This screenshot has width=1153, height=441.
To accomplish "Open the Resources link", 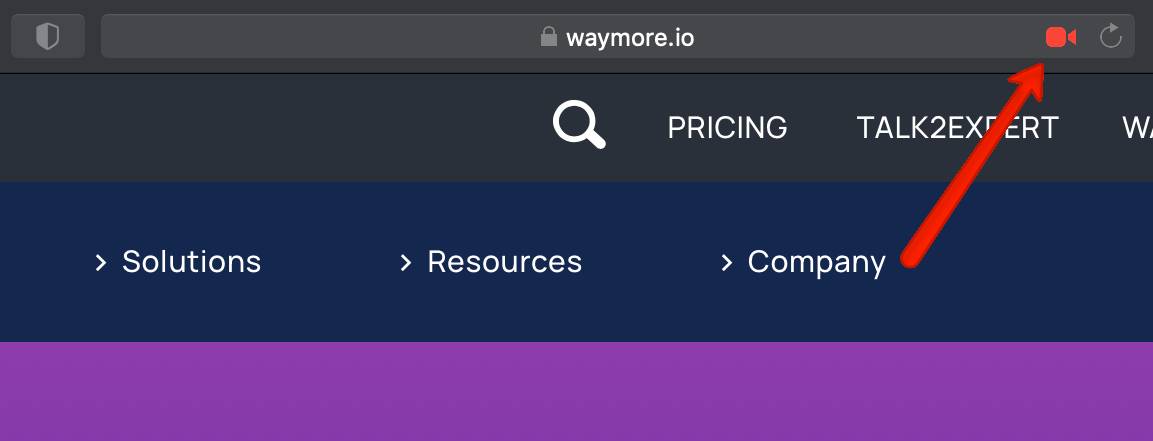I will tap(504, 262).
